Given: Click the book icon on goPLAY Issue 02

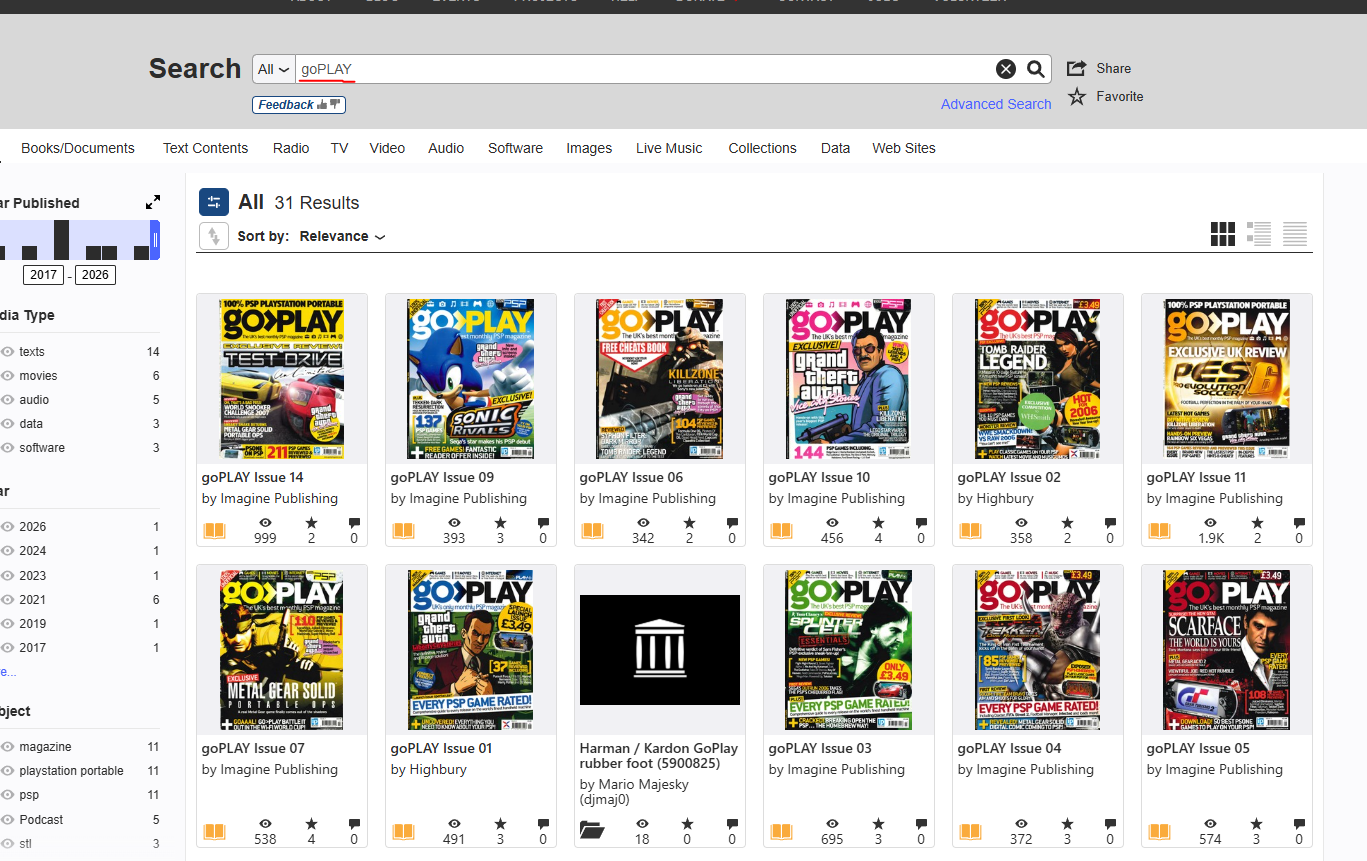Looking at the screenshot, I should pos(971,531).
